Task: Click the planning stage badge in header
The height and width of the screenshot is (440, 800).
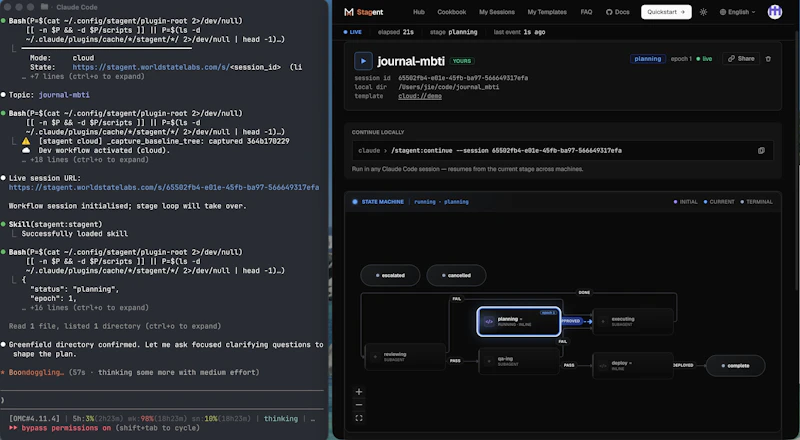Action: coord(647,59)
